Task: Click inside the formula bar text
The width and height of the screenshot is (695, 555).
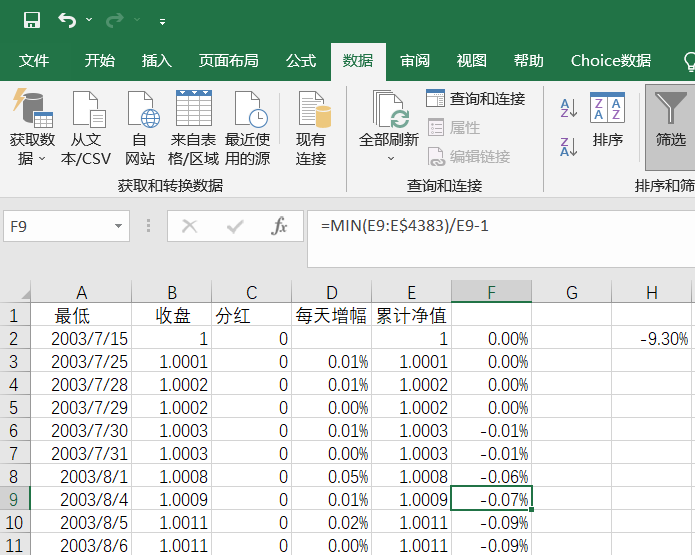Action: coord(500,227)
